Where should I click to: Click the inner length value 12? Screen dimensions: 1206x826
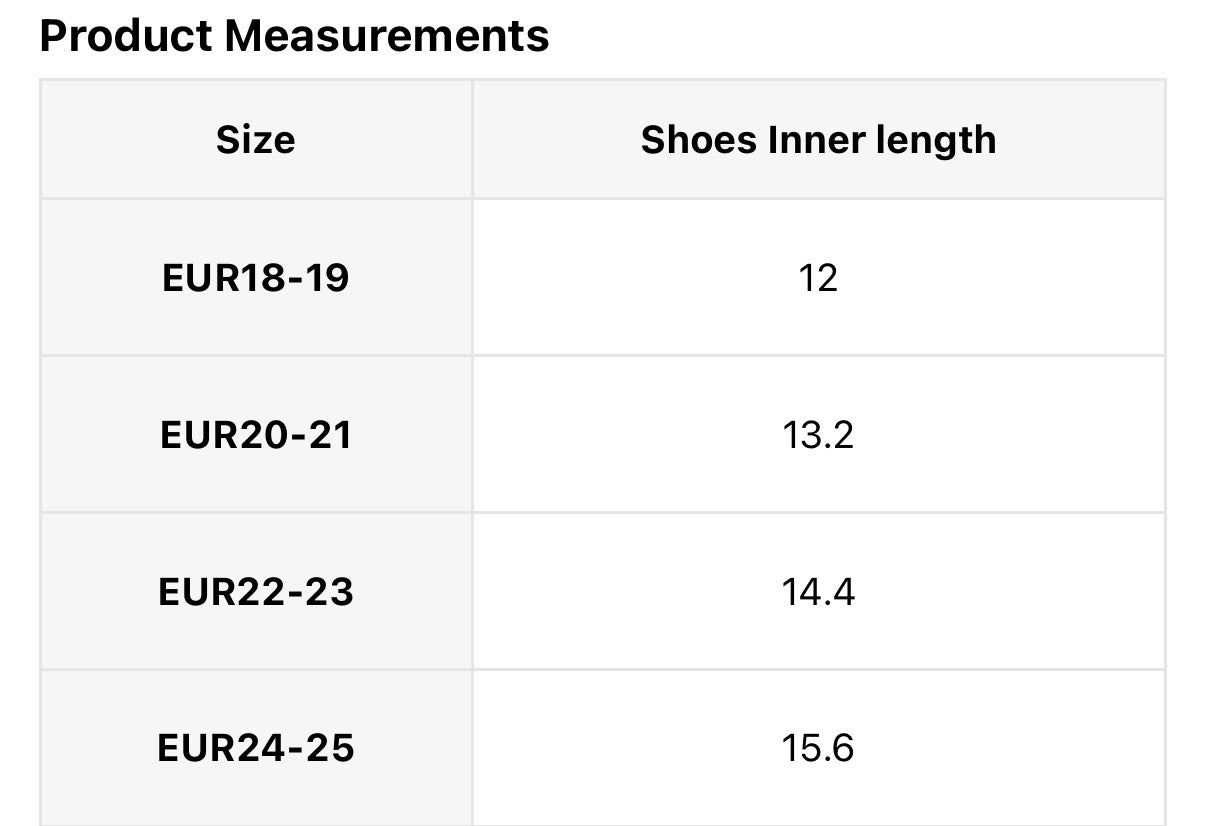(x=818, y=278)
